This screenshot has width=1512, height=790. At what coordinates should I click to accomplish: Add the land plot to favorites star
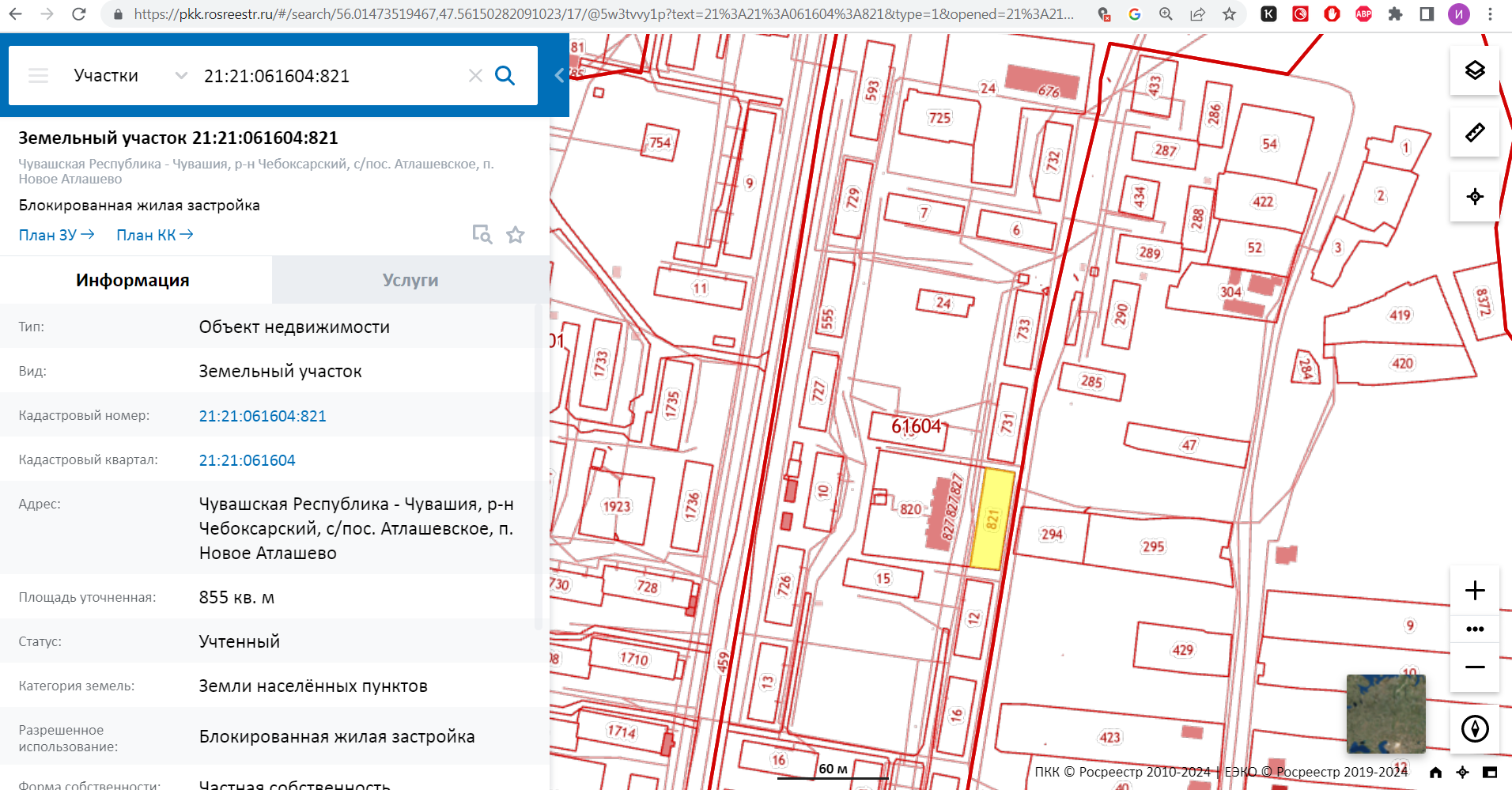tap(516, 235)
